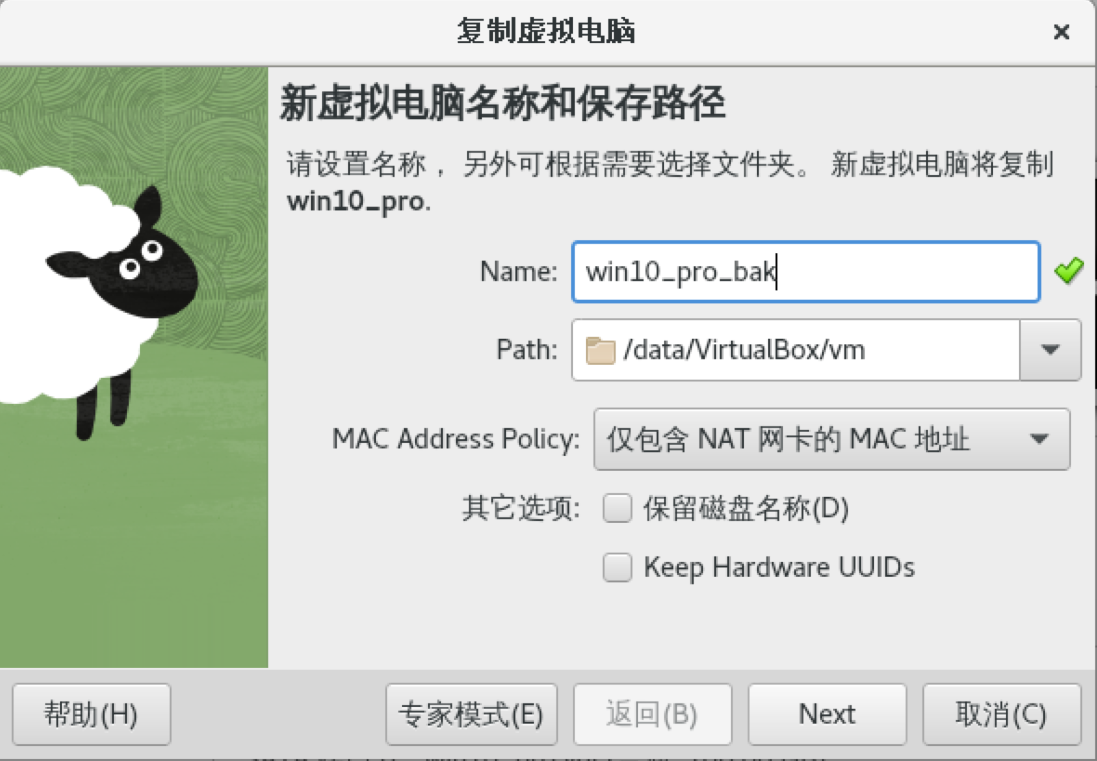The height and width of the screenshot is (761, 1097).
Task: Click the Keep Hardware UUIDs label text
Action: click(x=779, y=567)
